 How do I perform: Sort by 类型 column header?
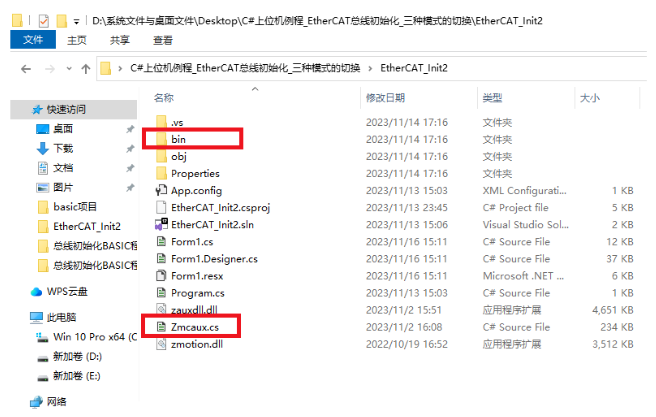coord(492,98)
